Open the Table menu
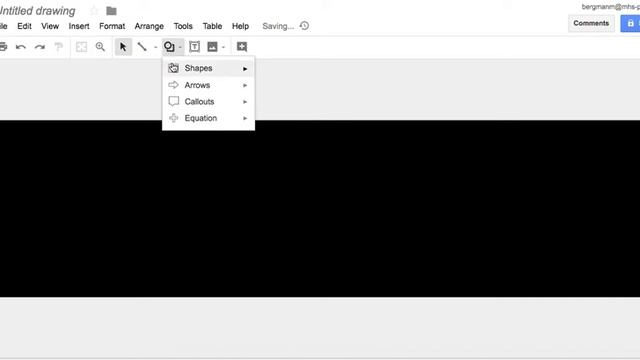The width and height of the screenshot is (640, 360). click(x=212, y=26)
